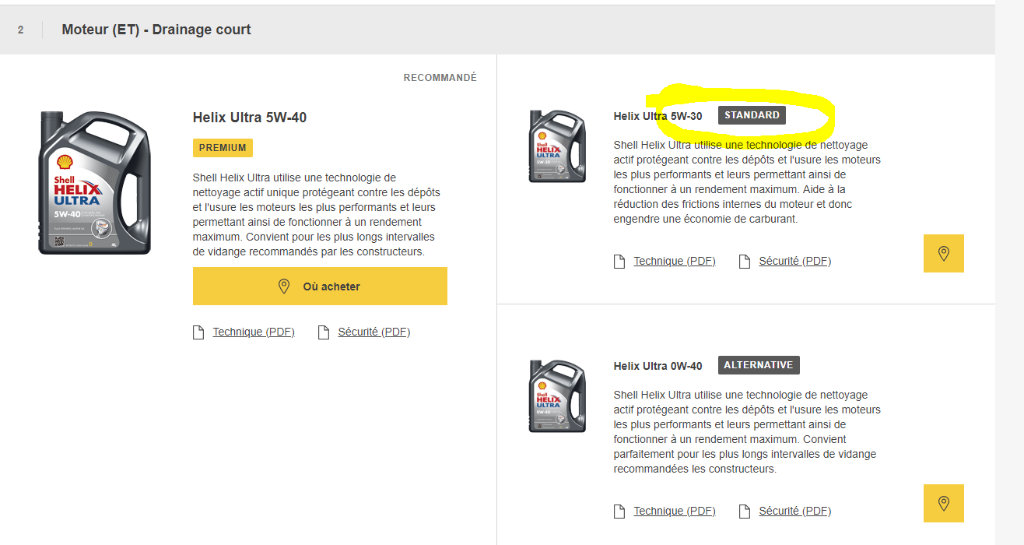This screenshot has width=1024, height=545.
Task: Click the location pin button for Helix Ultra 5W-30
Action: [x=943, y=254]
